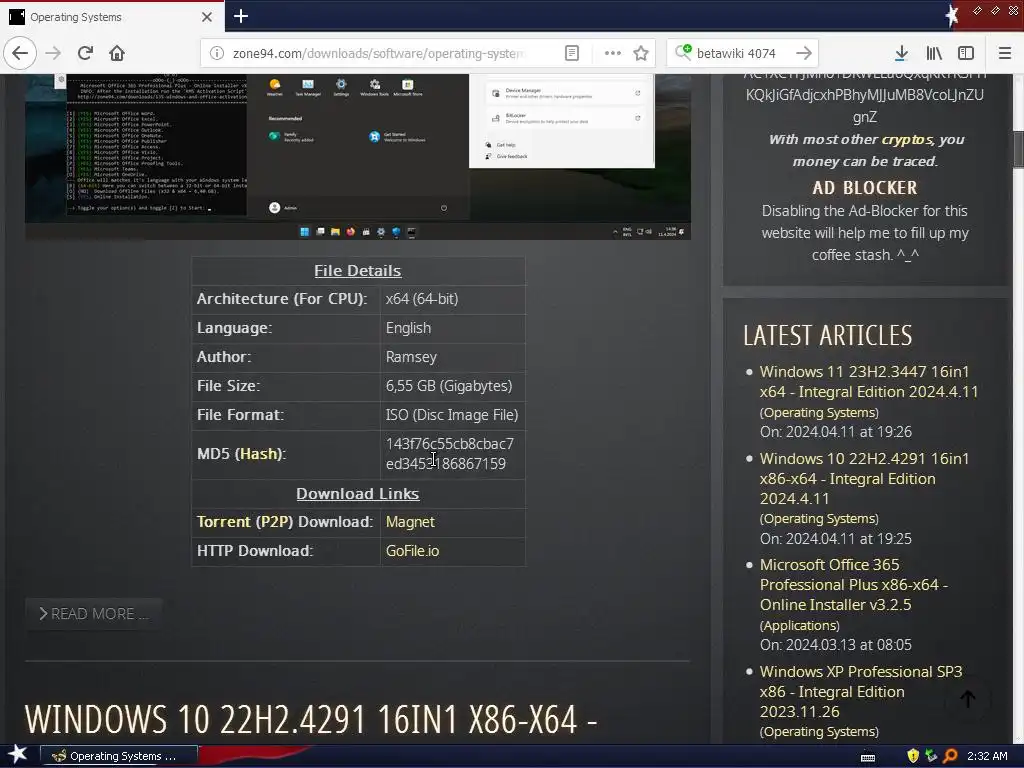This screenshot has width=1024, height=768.
Task: Click the forward navigation arrow
Action: click(53, 53)
